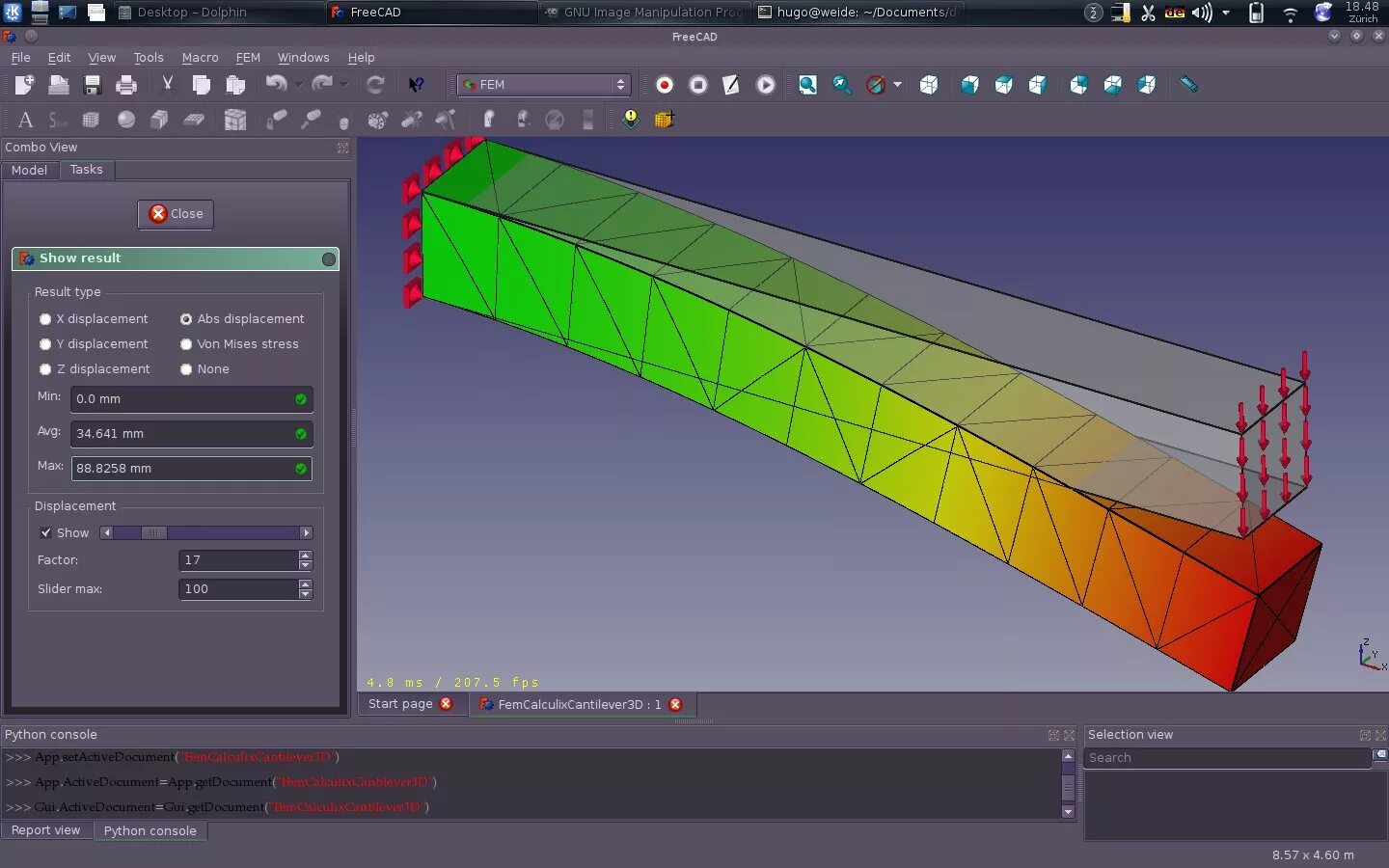Choose the X displacement result type
The height and width of the screenshot is (868, 1389).
(45, 319)
